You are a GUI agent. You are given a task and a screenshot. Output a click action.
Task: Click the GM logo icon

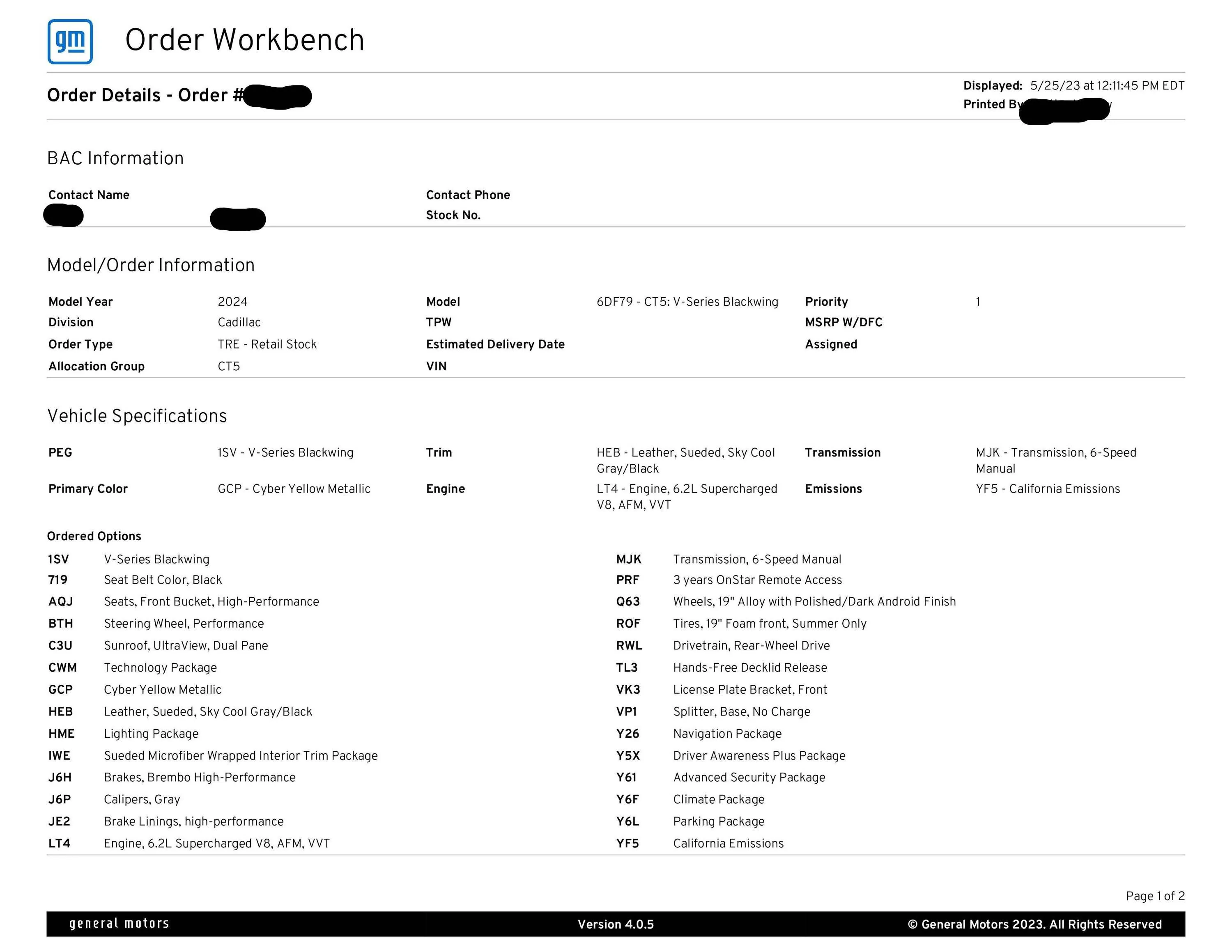(70, 42)
